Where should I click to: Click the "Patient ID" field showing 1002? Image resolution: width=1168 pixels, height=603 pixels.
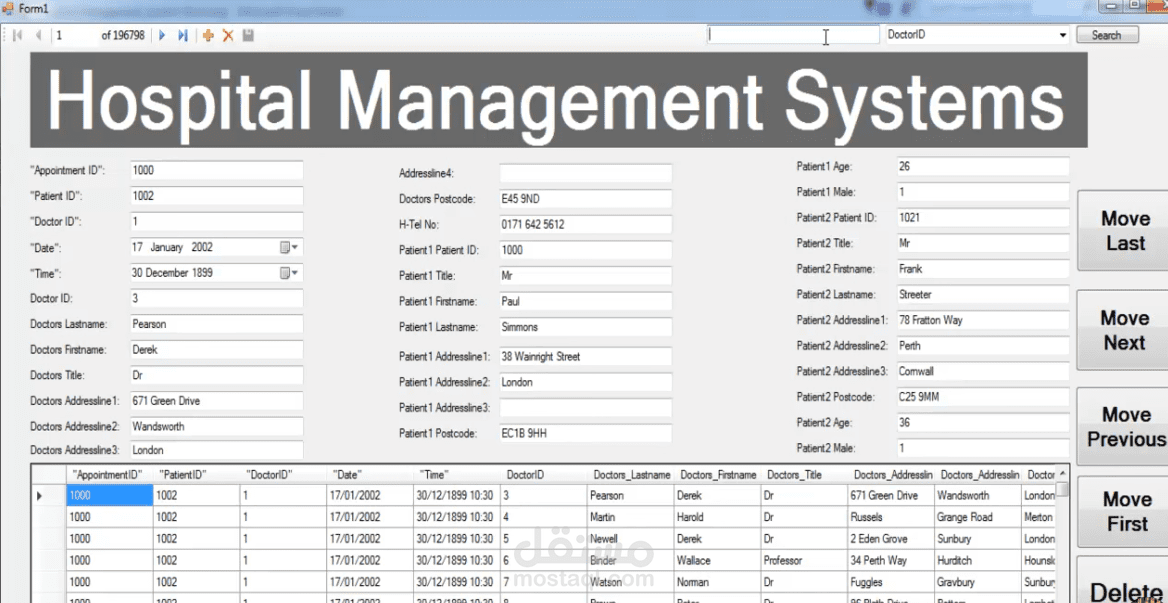(x=217, y=196)
